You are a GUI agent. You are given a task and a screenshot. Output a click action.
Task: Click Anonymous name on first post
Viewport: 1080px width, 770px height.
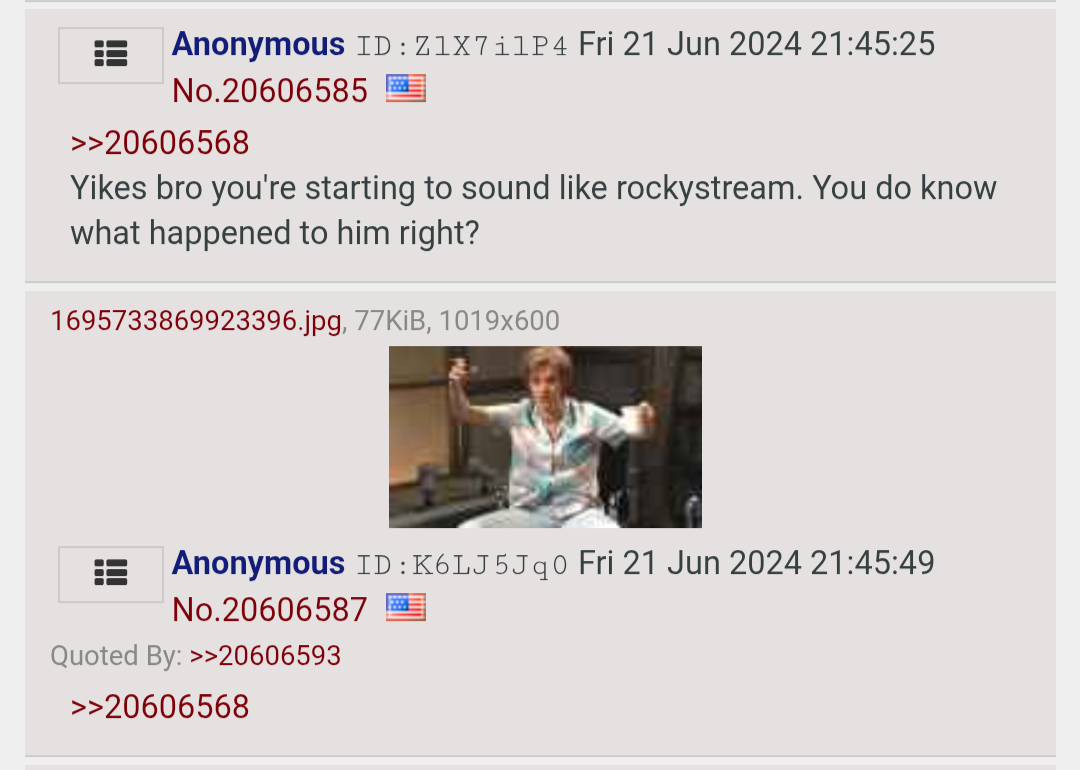[258, 45]
